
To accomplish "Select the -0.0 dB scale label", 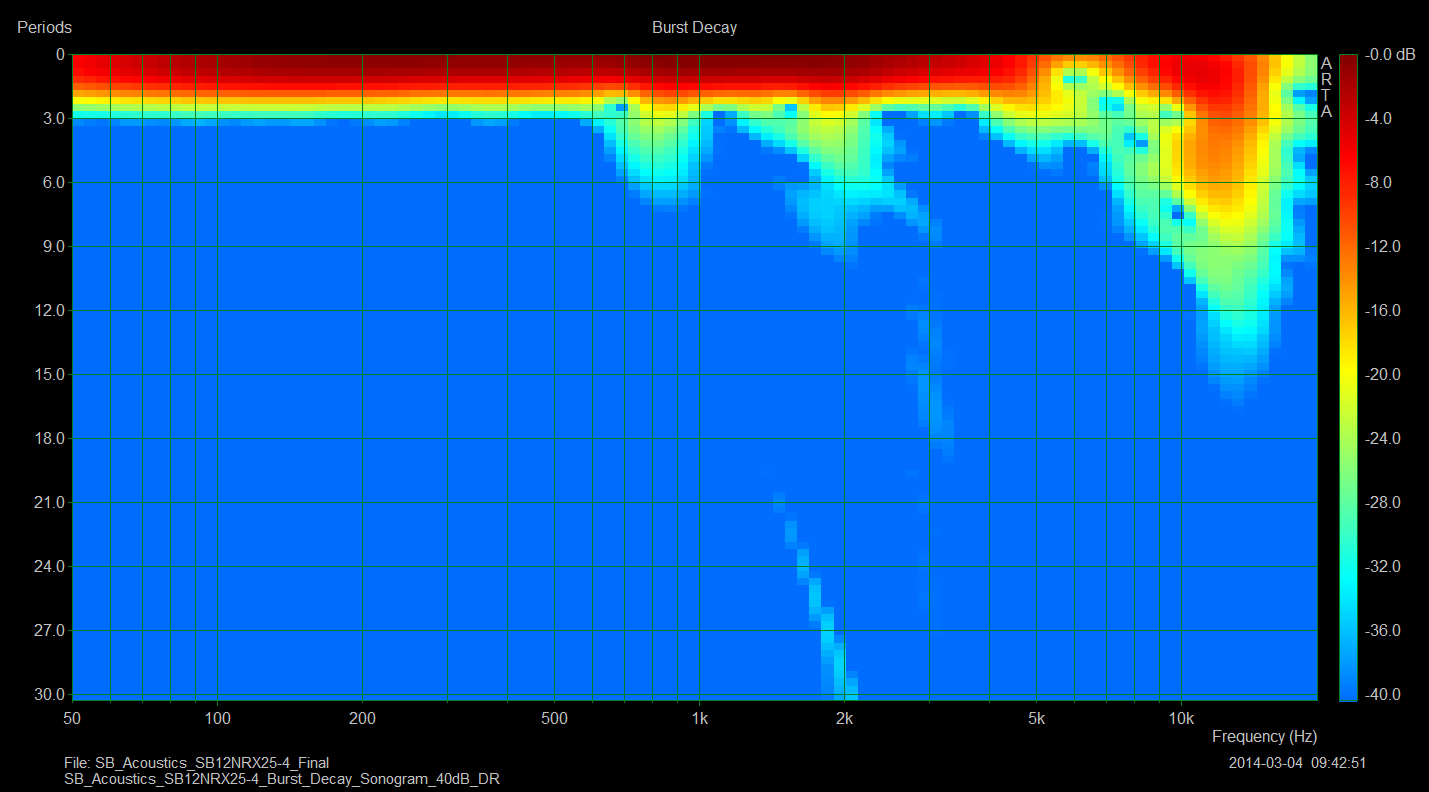I will (x=1391, y=55).
